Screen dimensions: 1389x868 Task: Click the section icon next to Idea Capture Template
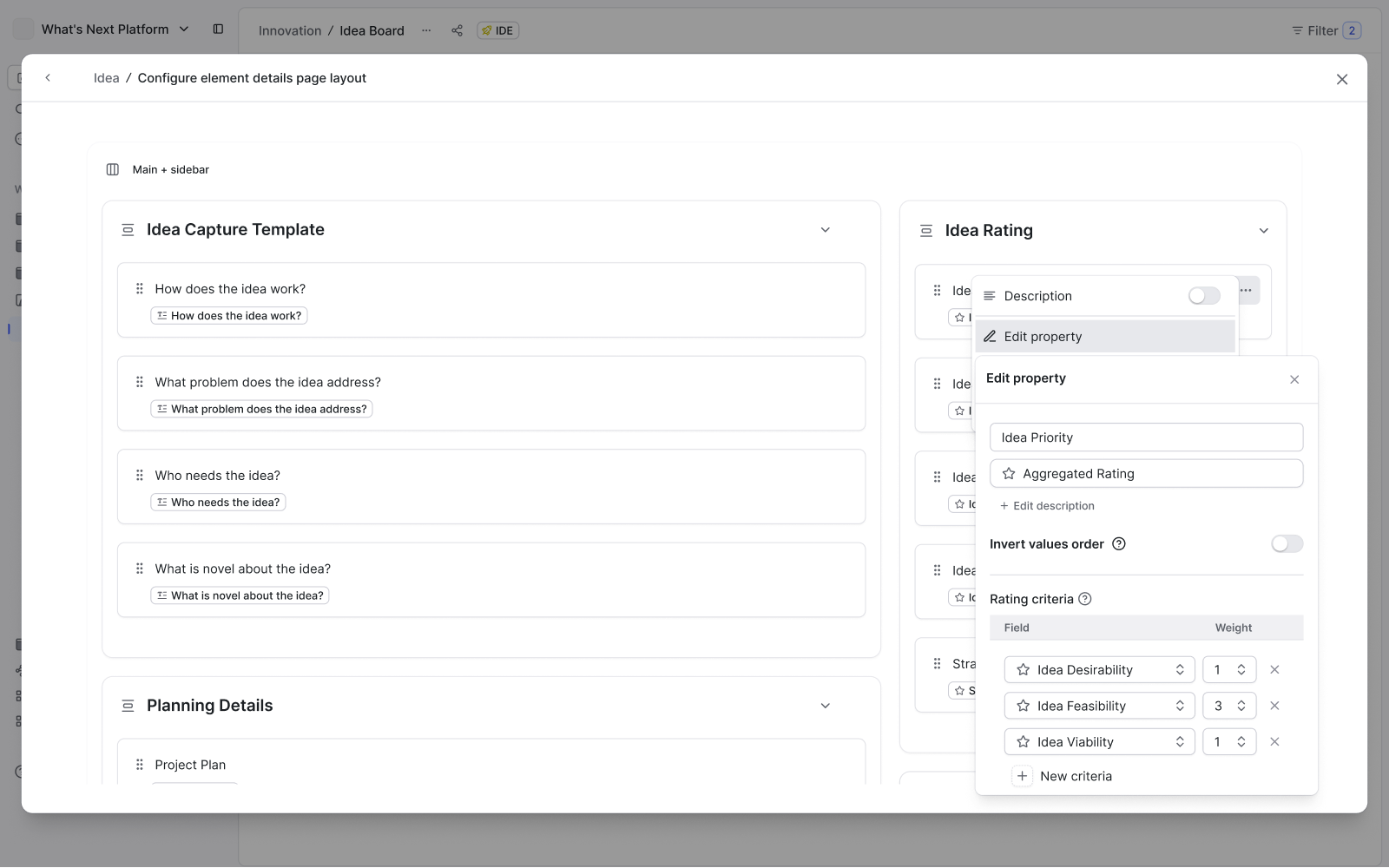(x=128, y=230)
